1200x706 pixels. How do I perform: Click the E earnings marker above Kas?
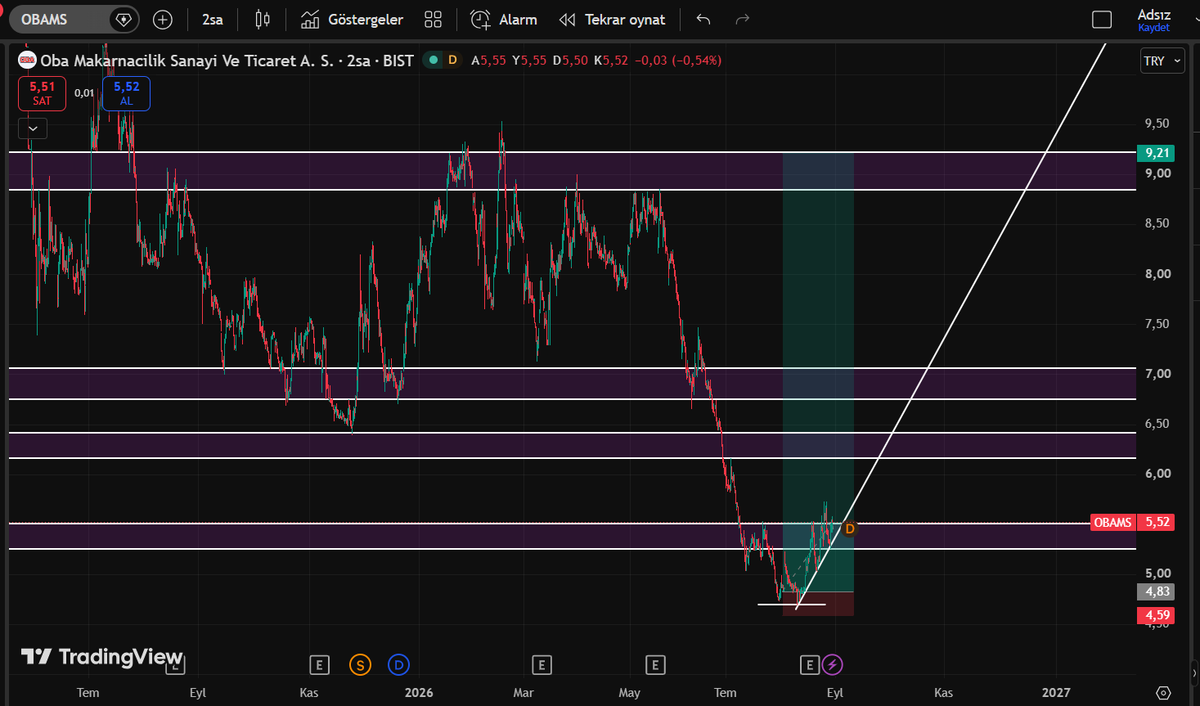point(319,664)
